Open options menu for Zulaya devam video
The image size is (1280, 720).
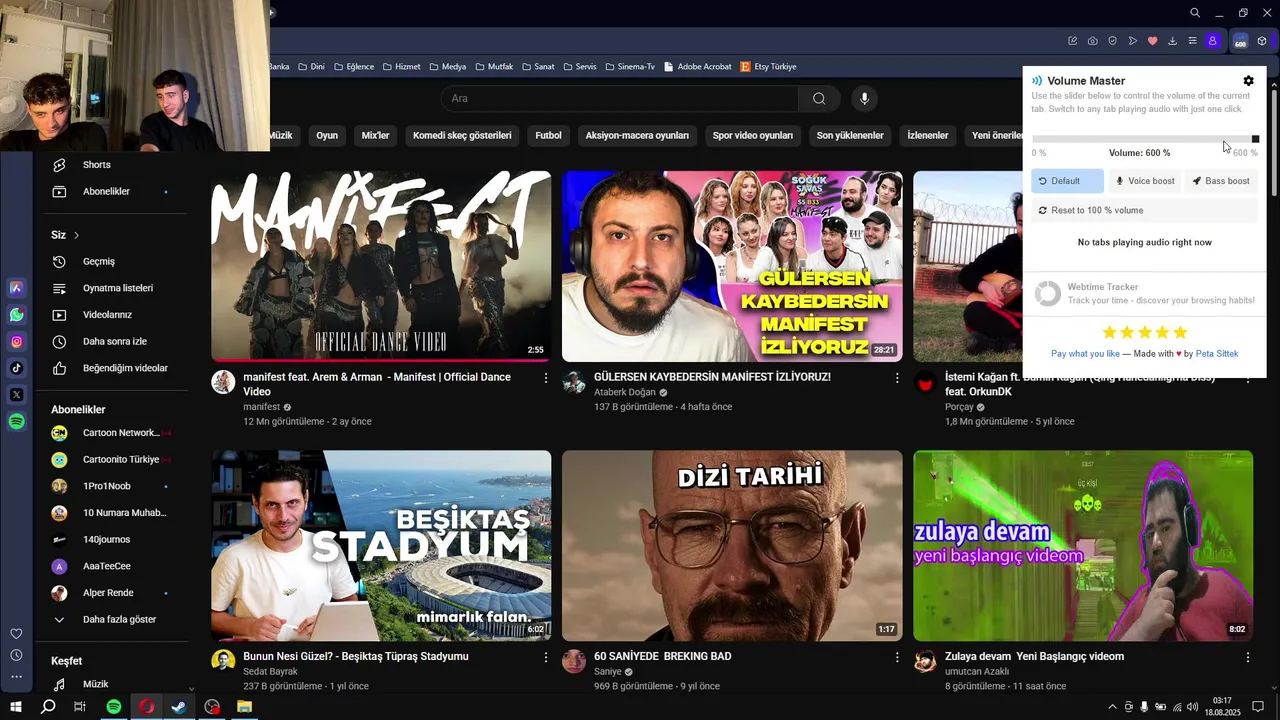coord(1248,657)
